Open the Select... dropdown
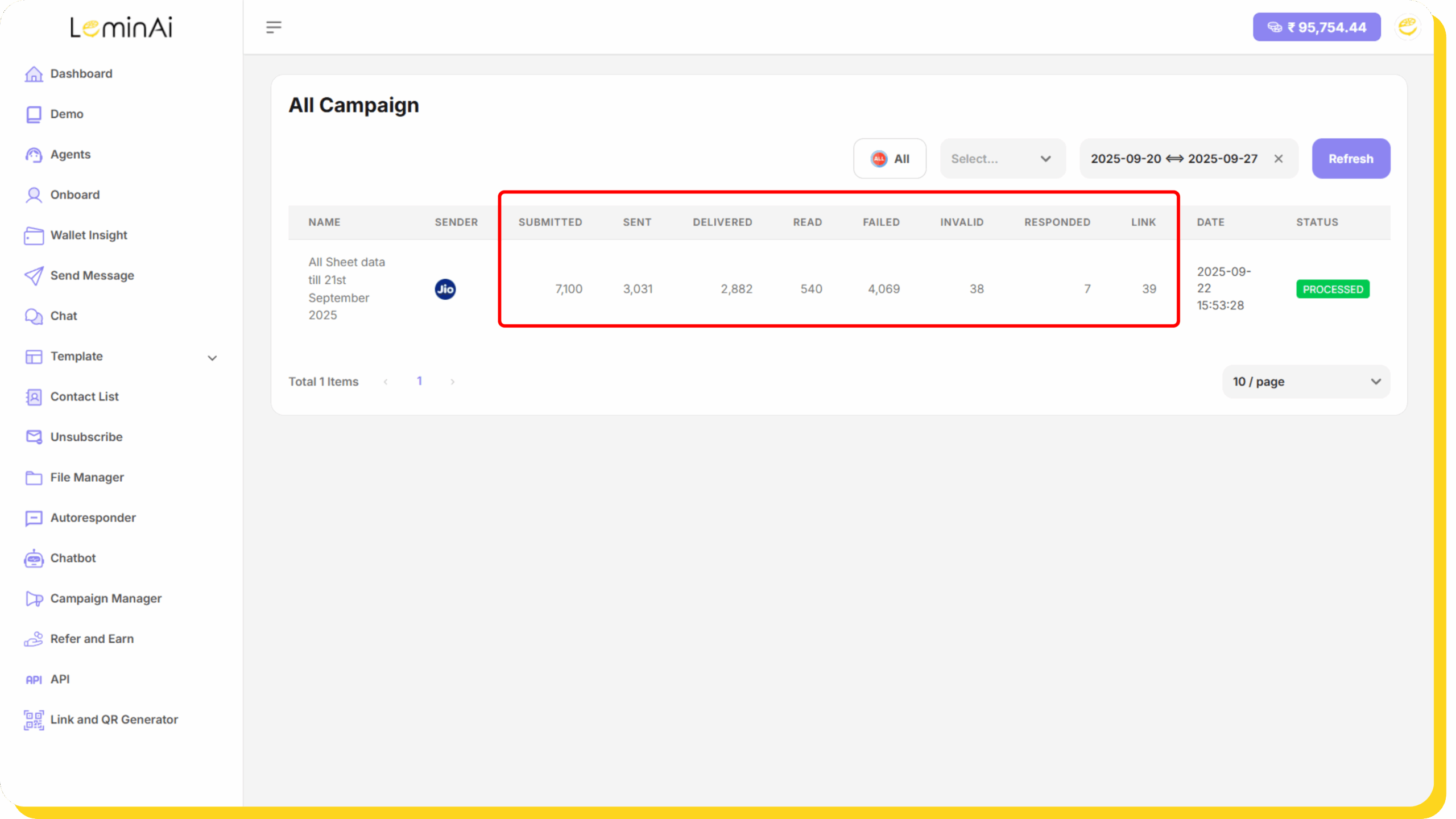 pos(1002,159)
